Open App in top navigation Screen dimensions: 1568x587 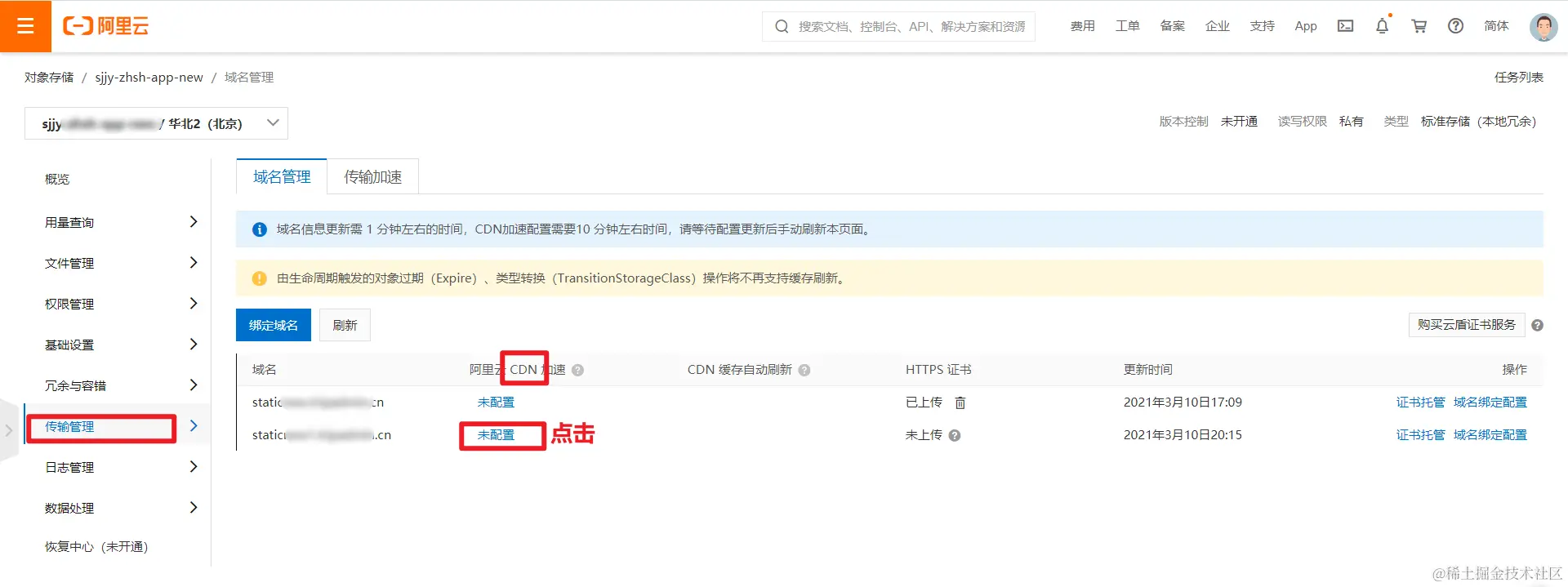[1306, 26]
